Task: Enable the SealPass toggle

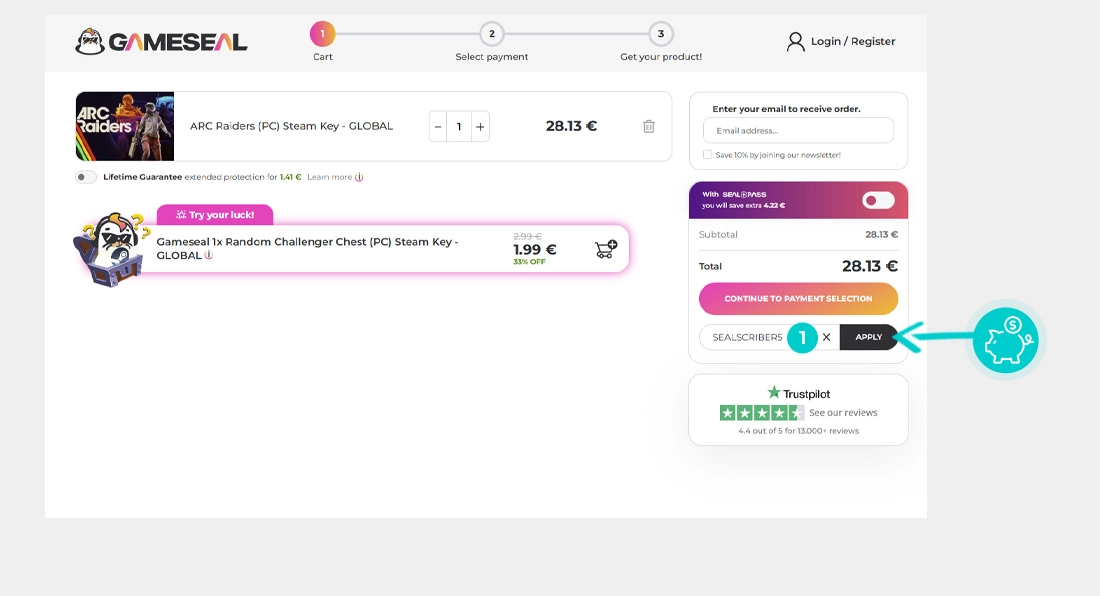Action: tap(878, 201)
